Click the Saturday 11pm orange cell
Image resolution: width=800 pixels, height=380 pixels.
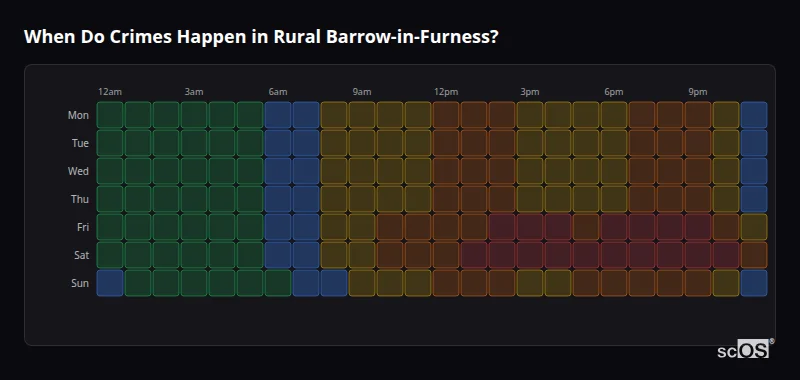coord(754,255)
